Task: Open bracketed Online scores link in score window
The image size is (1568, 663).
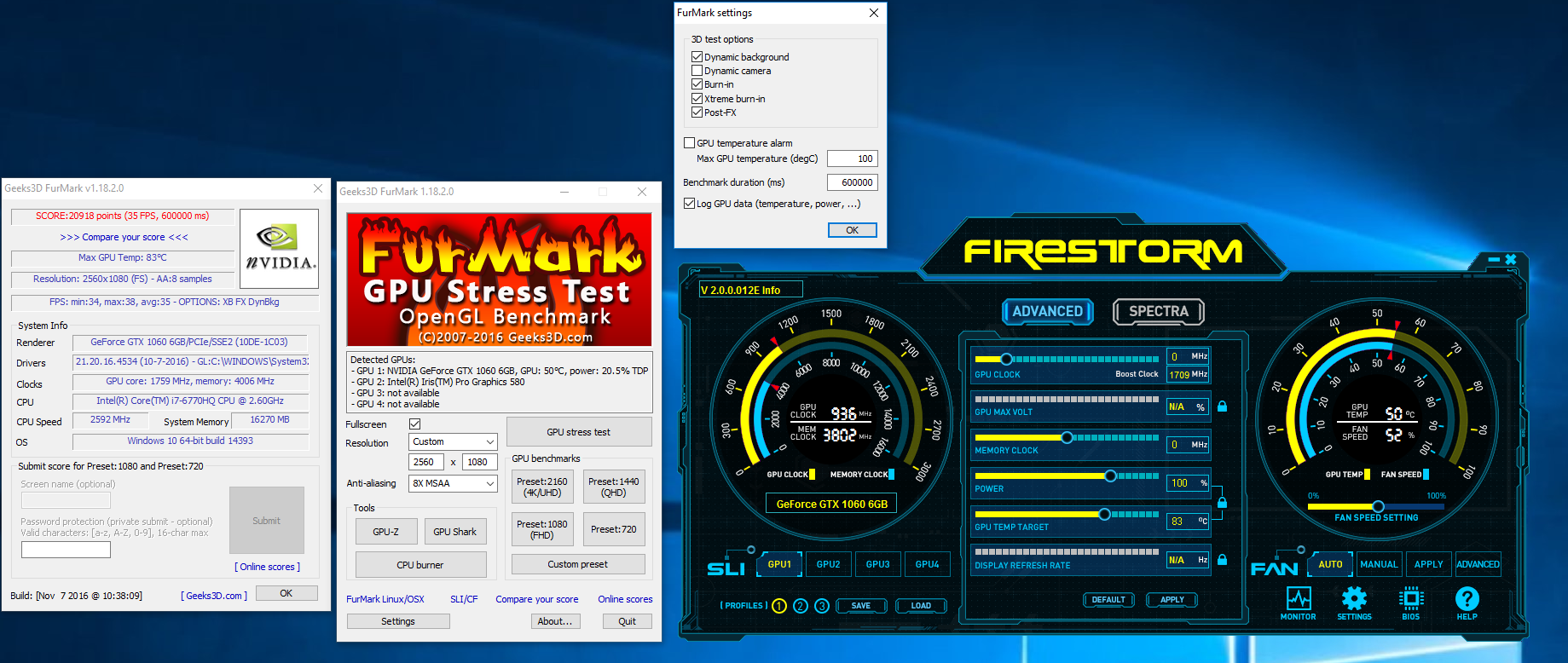Action: click(x=268, y=567)
